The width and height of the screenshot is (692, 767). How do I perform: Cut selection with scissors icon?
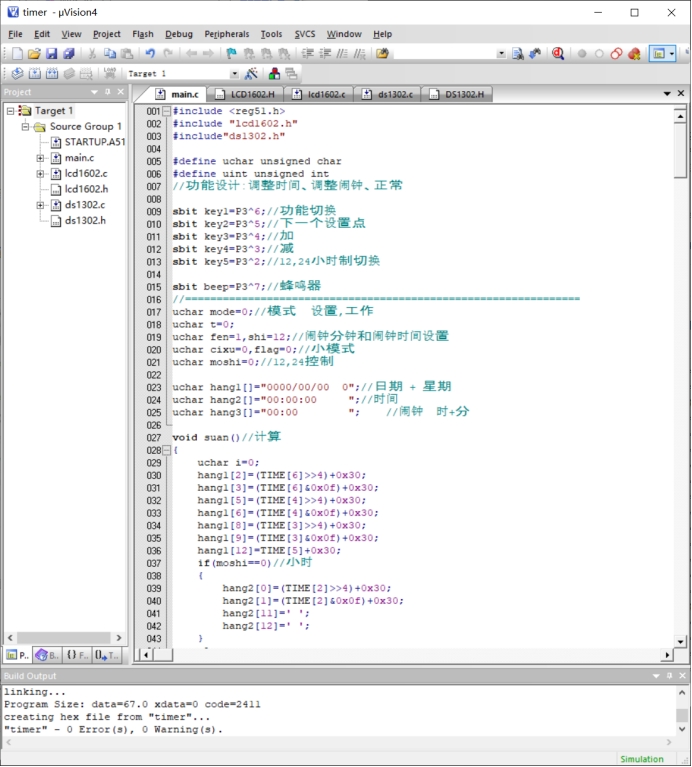click(92, 53)
